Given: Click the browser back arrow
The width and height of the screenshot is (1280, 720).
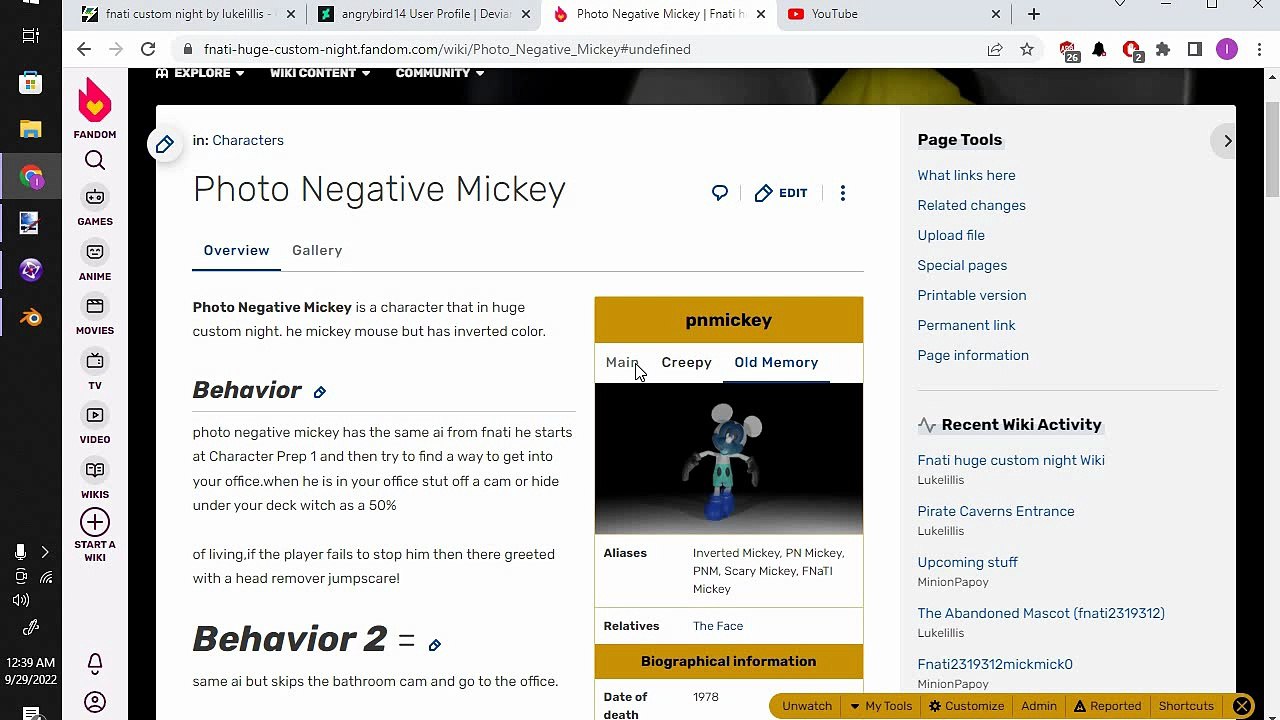Looking at the screenshot, I should click(84, 49).
